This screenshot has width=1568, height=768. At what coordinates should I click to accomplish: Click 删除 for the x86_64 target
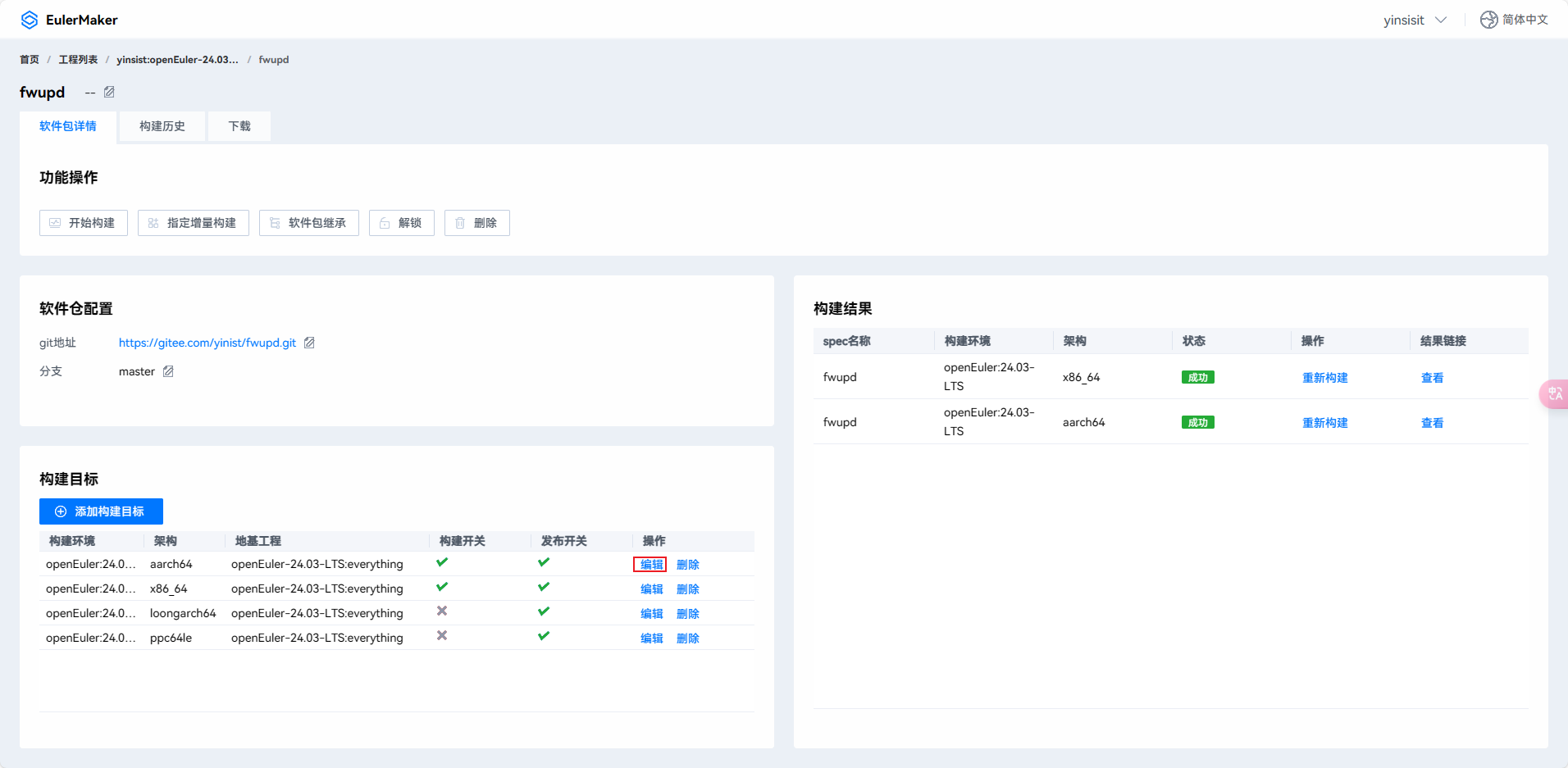(x=688, y=589)
